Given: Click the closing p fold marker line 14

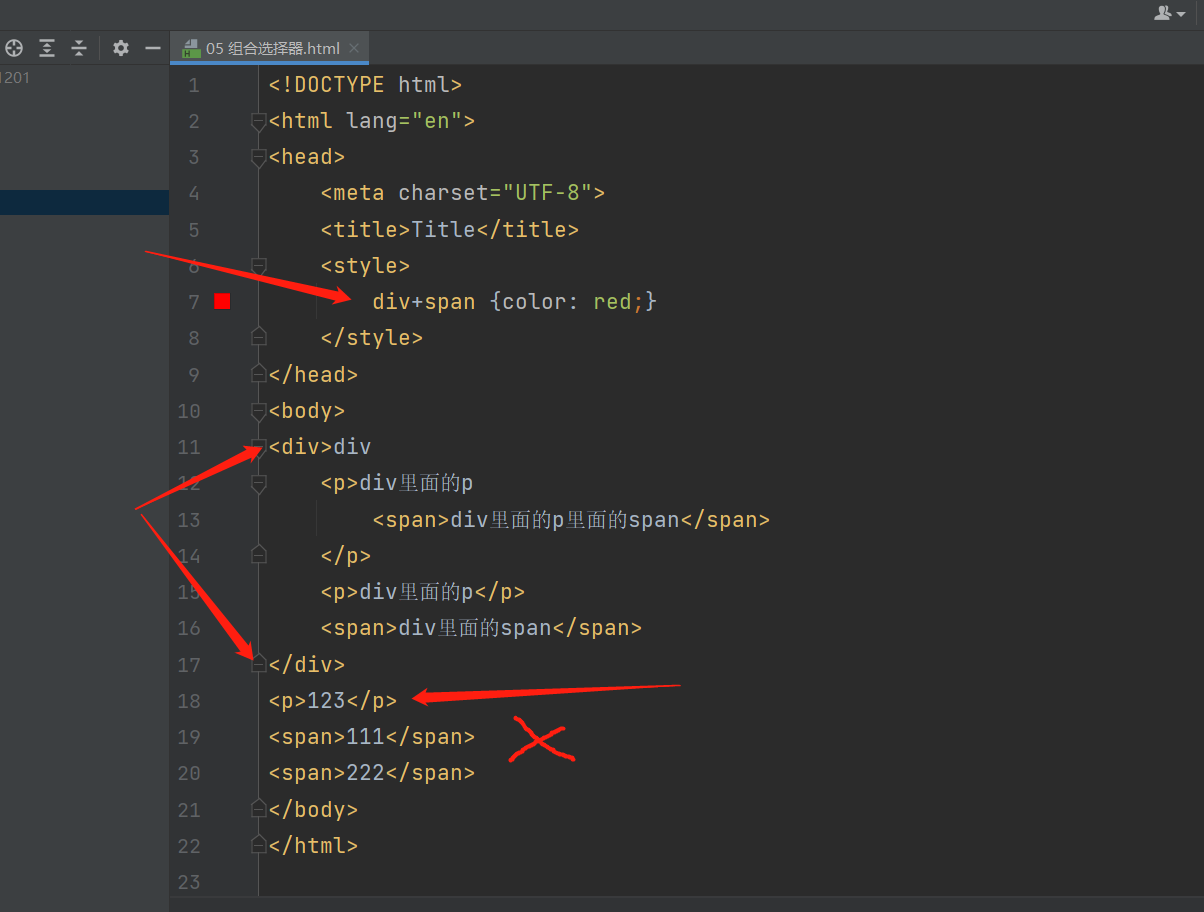Looking at the screenshot, I should click(x=258, y=554).
